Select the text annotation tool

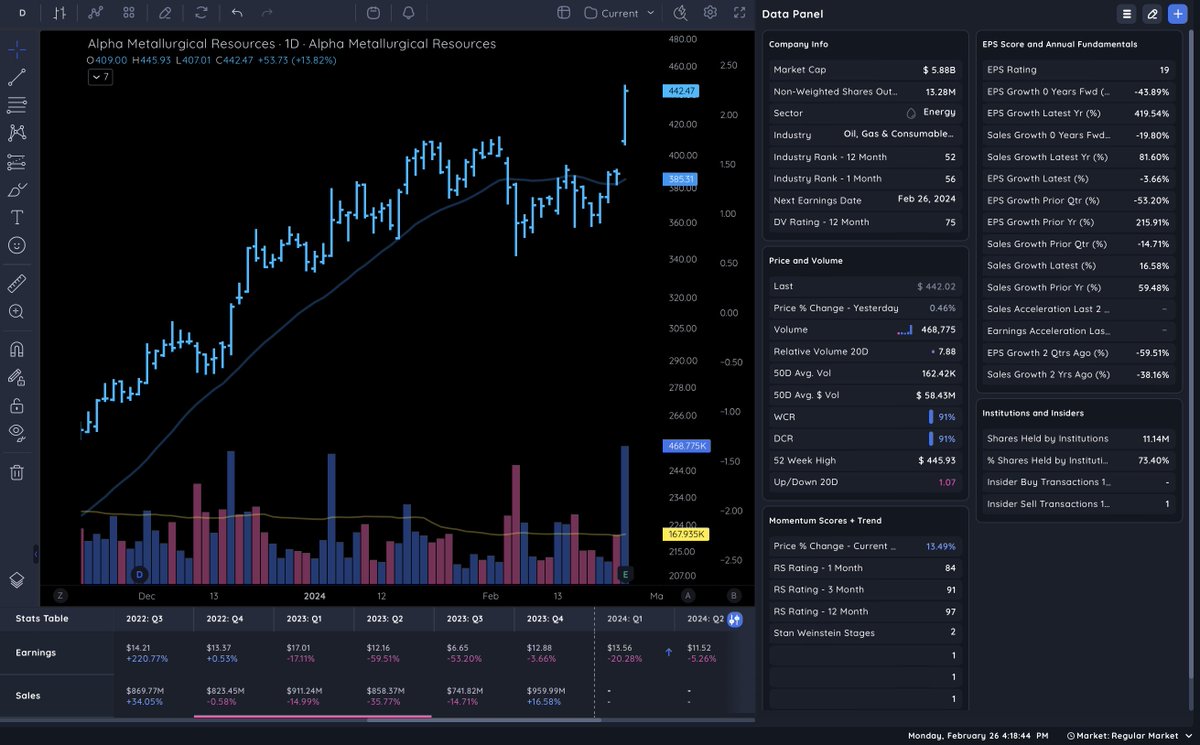coord(17,217)
